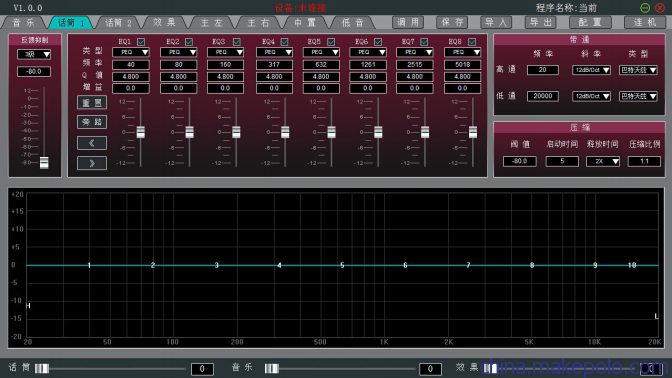The width and height of the screenshot is (672, 378).
Task: Click EQ node 7 on the curve
Action: [468, 265]
